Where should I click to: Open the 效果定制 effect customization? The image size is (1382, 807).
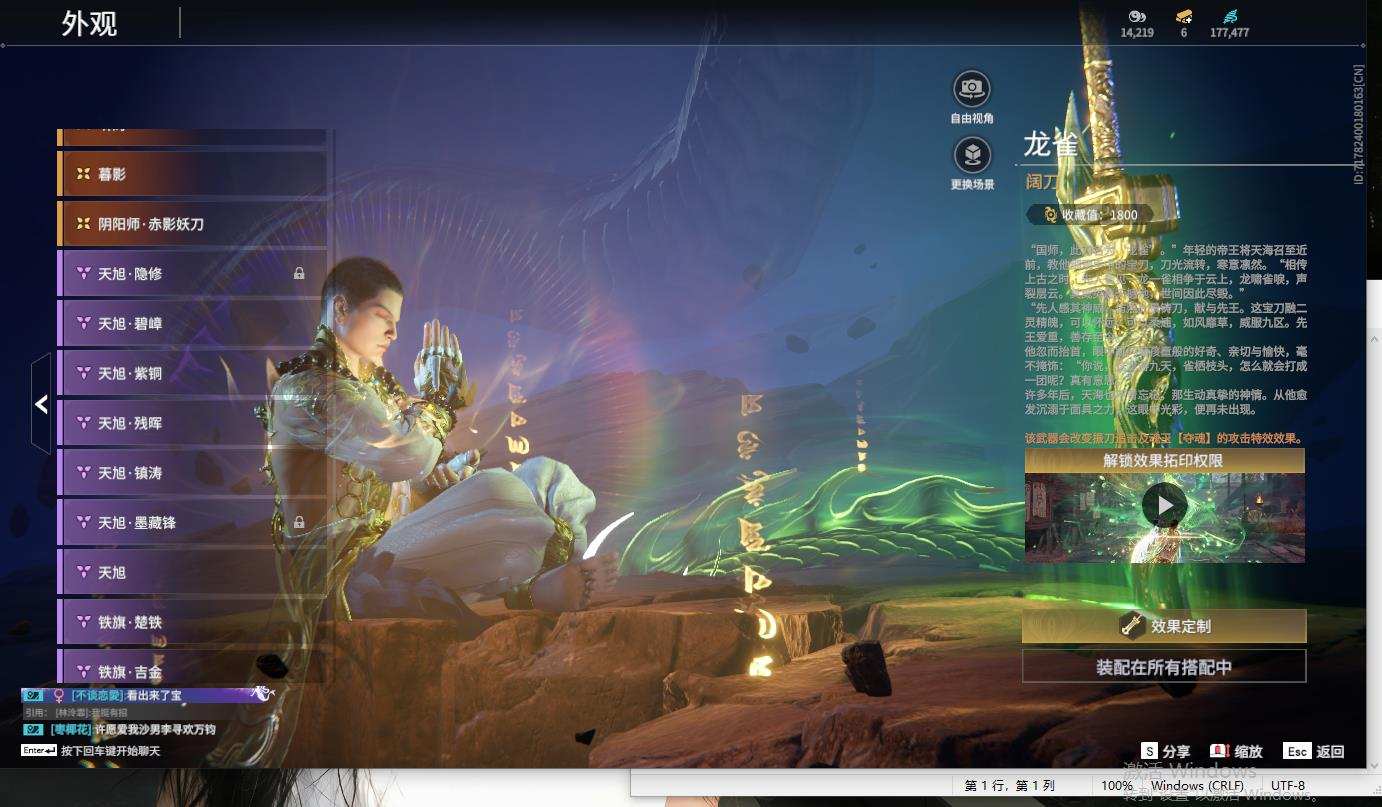point(1164,626)
